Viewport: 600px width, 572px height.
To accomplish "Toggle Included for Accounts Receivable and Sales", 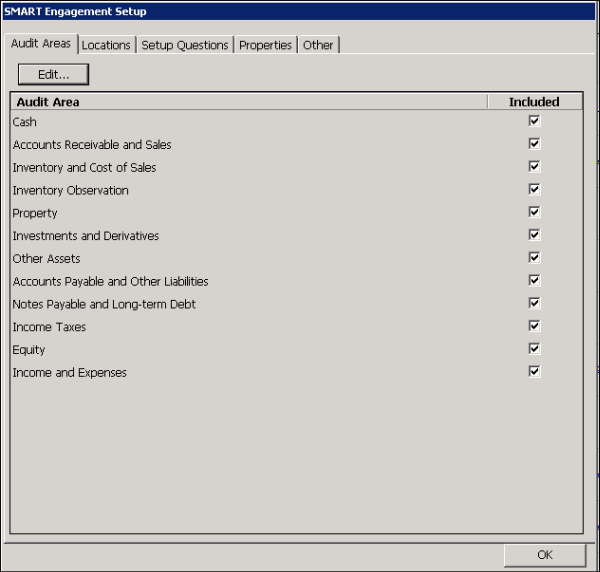I will (x=534, y=144).
